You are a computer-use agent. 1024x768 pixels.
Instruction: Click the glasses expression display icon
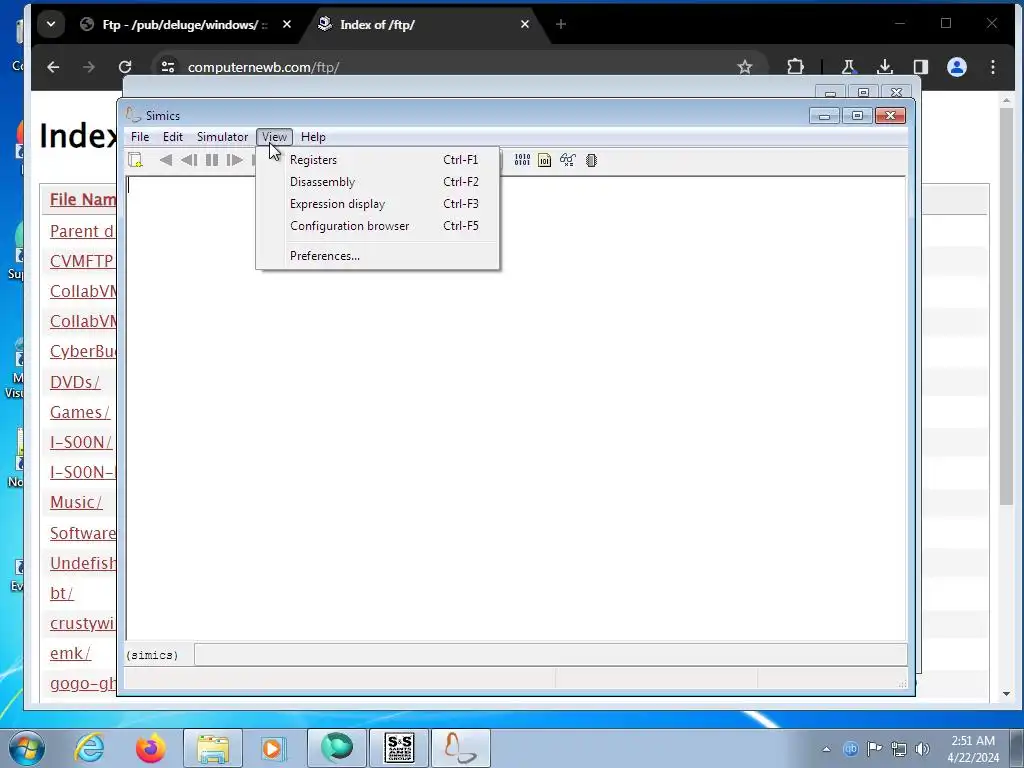[568, 160]
